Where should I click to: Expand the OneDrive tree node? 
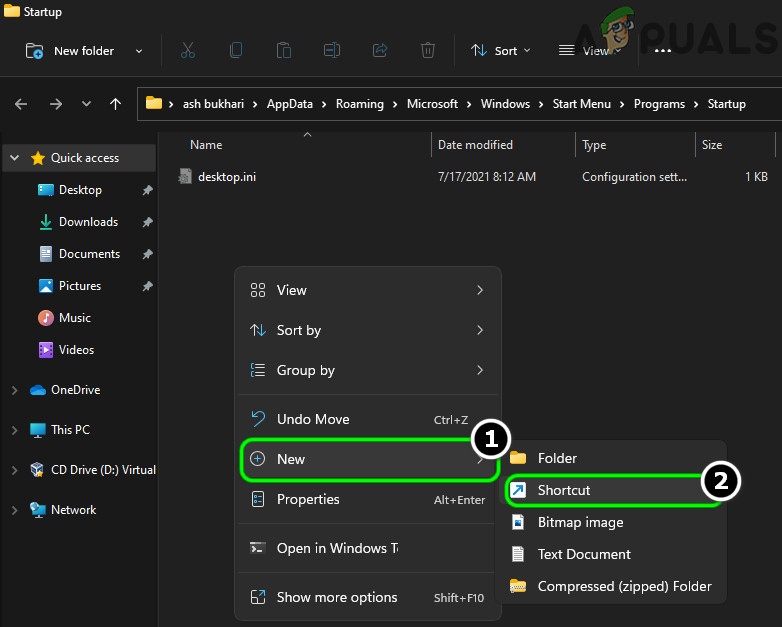click(x=14, y=390)
